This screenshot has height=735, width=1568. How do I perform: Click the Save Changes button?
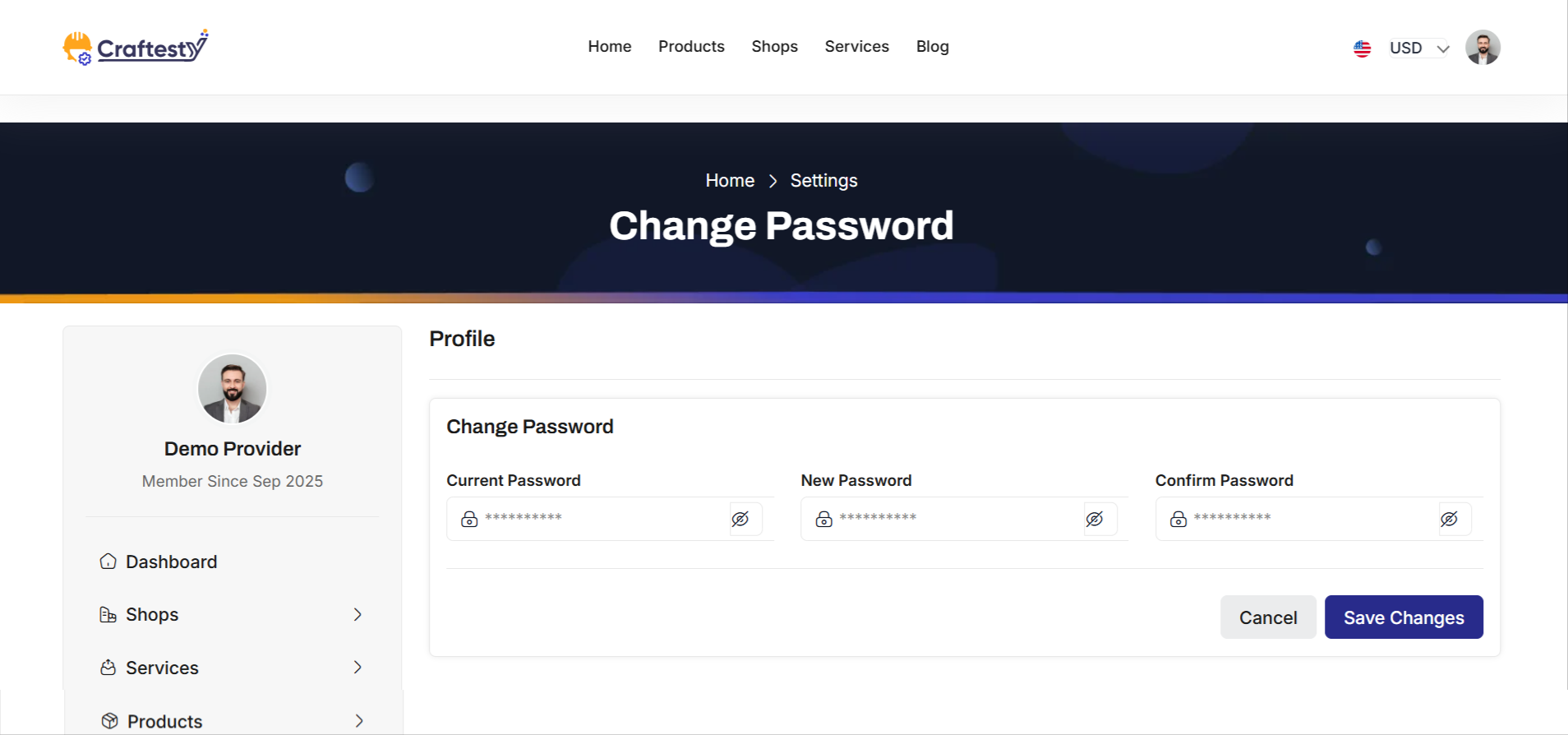tap(1404, 617)
